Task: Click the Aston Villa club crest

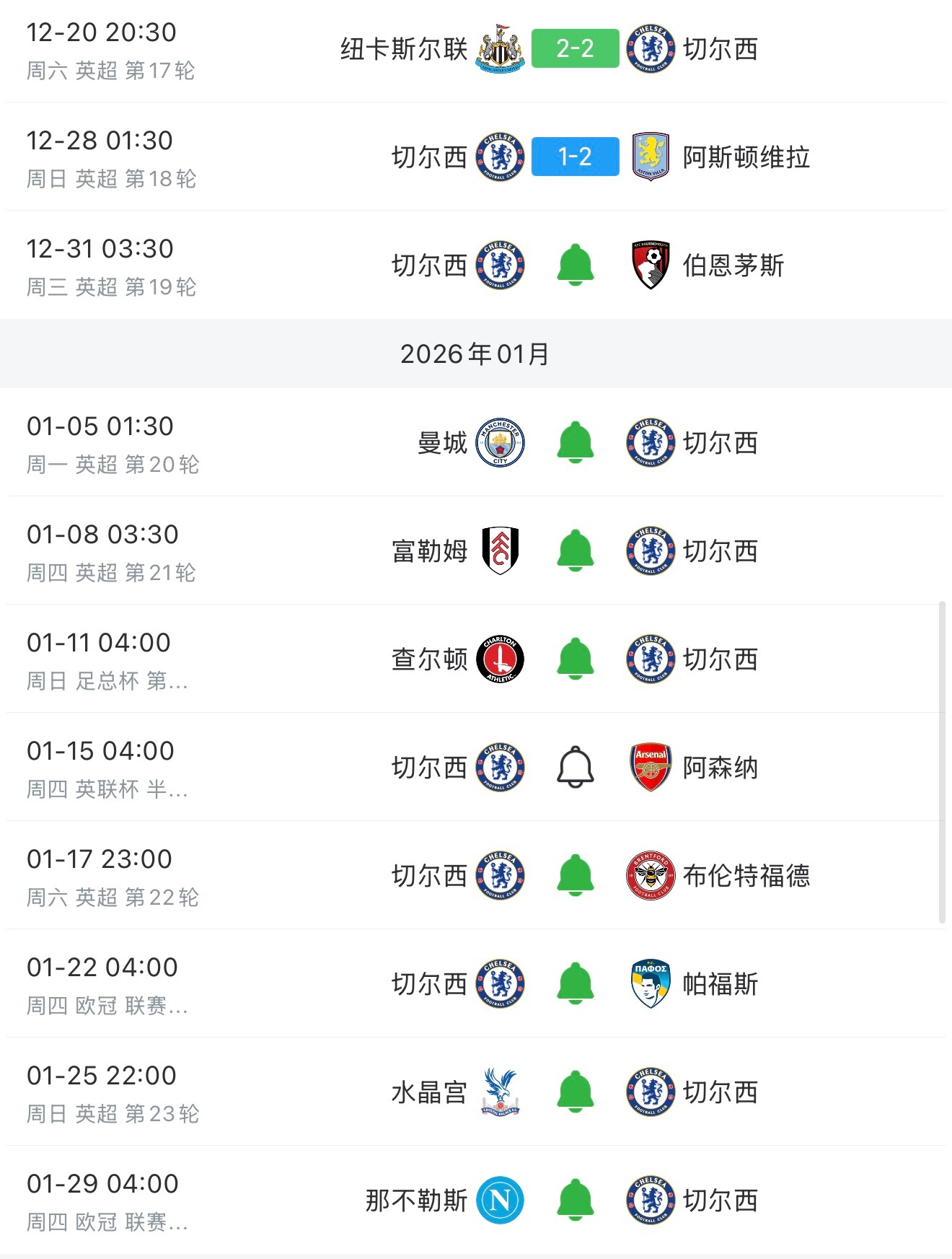Action: [x=651, y=157]
